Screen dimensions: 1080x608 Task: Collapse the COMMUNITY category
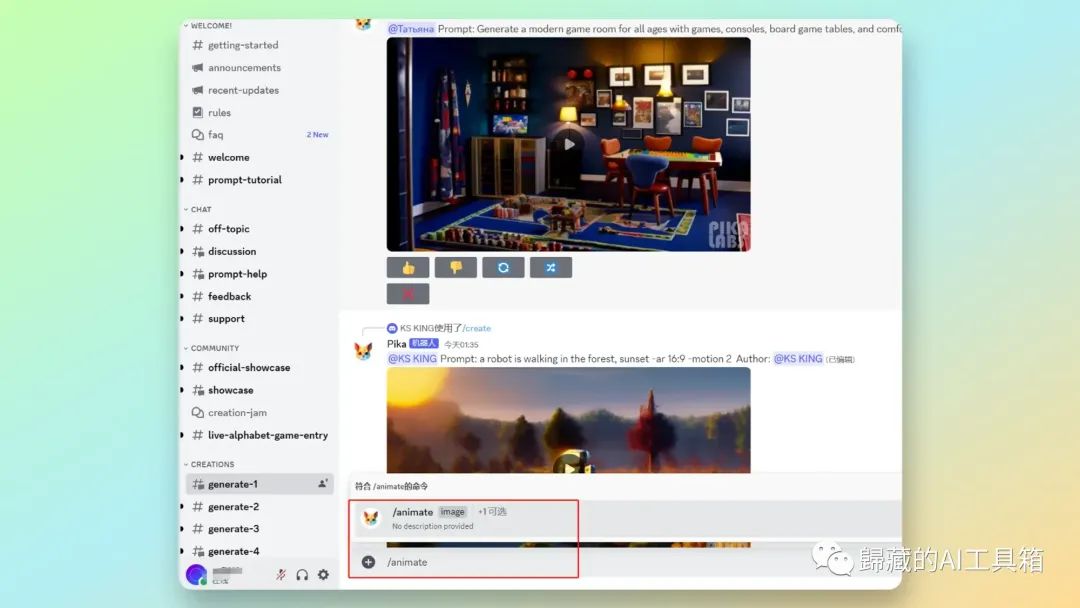click(x=214, y=348)
